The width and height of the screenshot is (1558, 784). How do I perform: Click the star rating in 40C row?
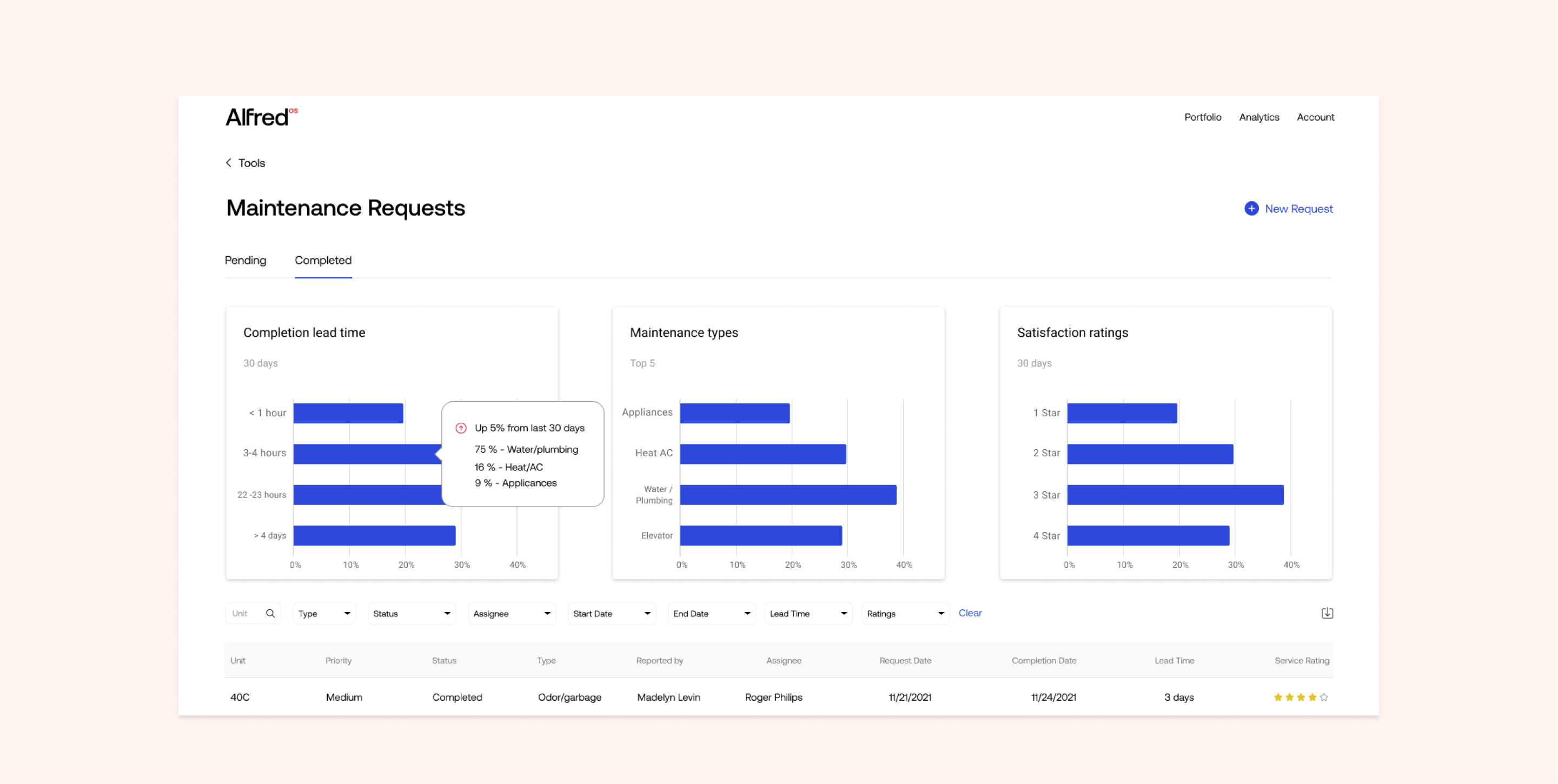1301,697
